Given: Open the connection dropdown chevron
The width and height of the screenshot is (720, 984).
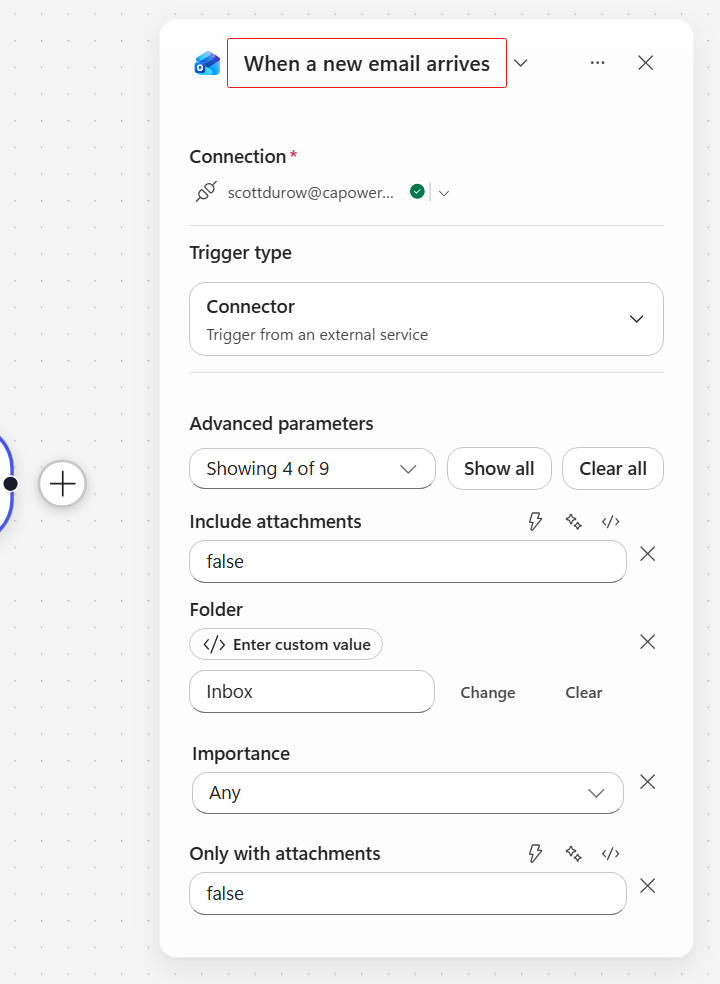Looking at the screenshot, I should [444, 193].
